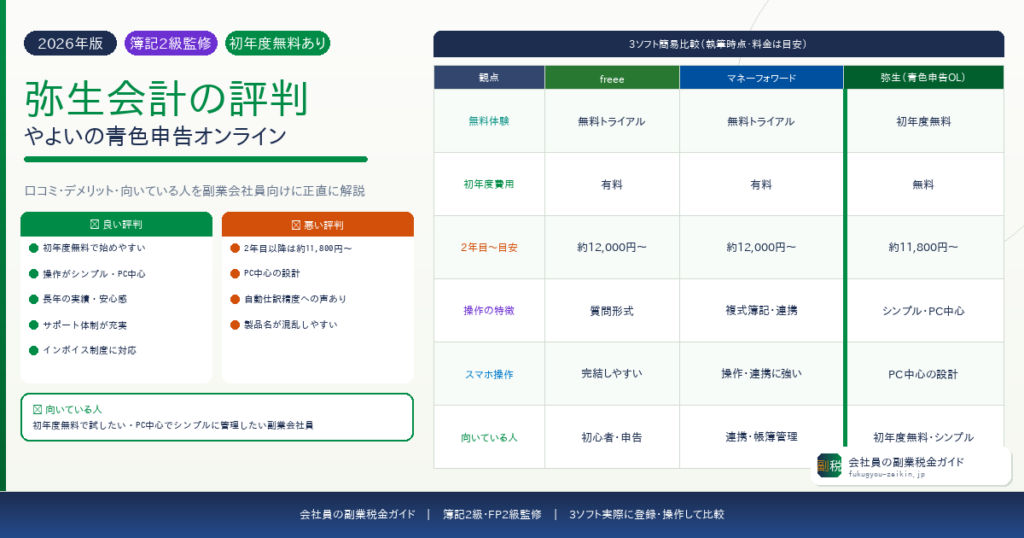The height and width of the screenshot is (538, 1024).
Task: Click the 初年度無料・シンプル cell
Action: 923,437
